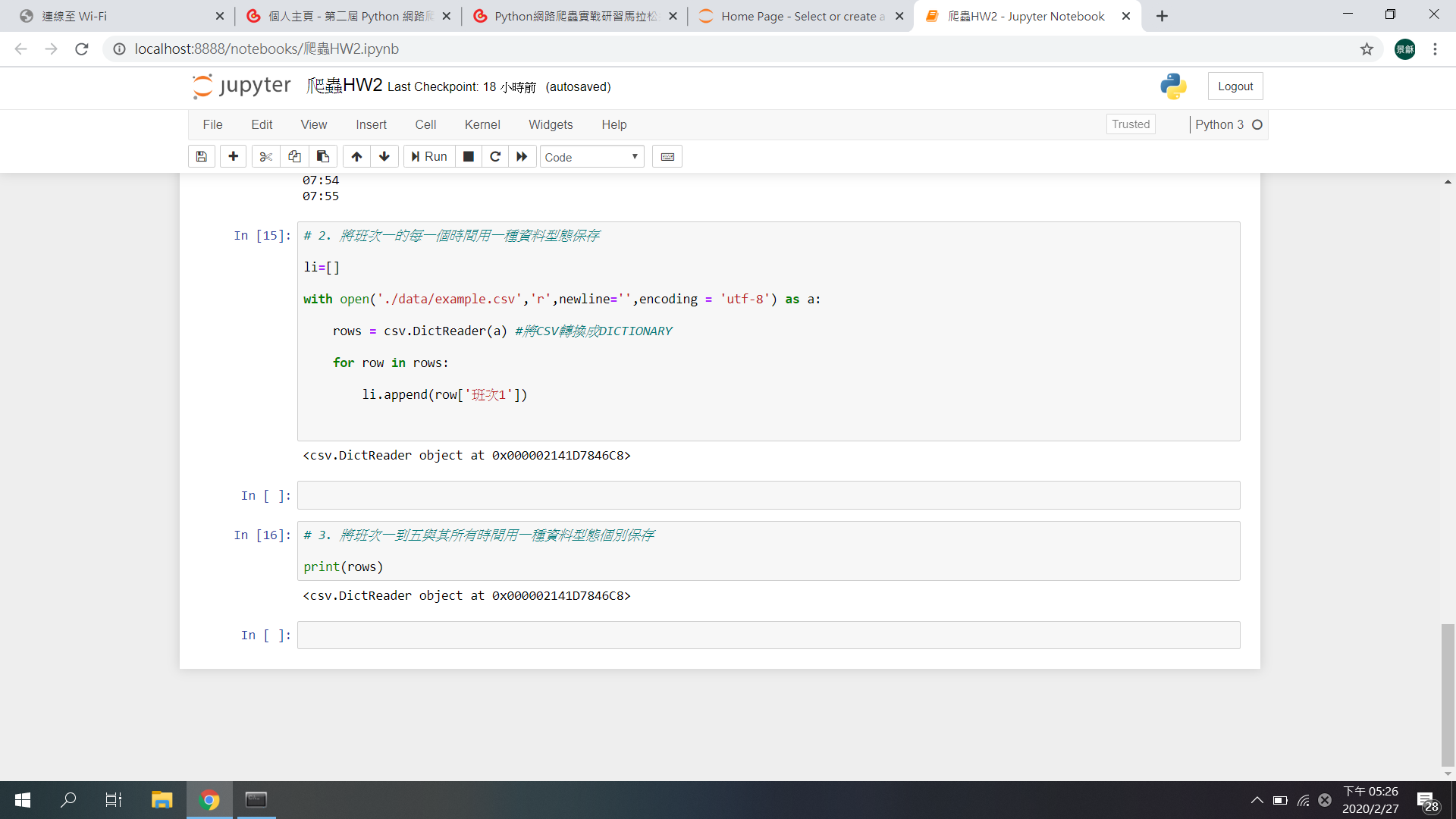Screen dimensions: 1456x819
Task: Open a new browser tab
Action: [1162, 16]
